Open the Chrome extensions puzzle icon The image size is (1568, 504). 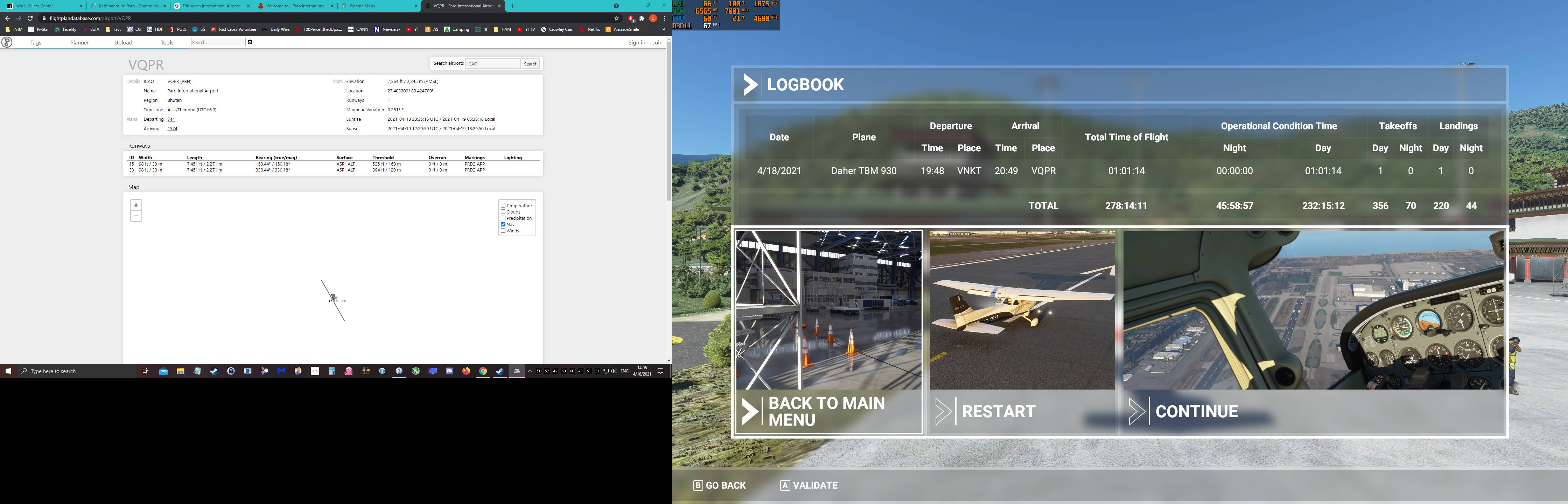(642, 18)
